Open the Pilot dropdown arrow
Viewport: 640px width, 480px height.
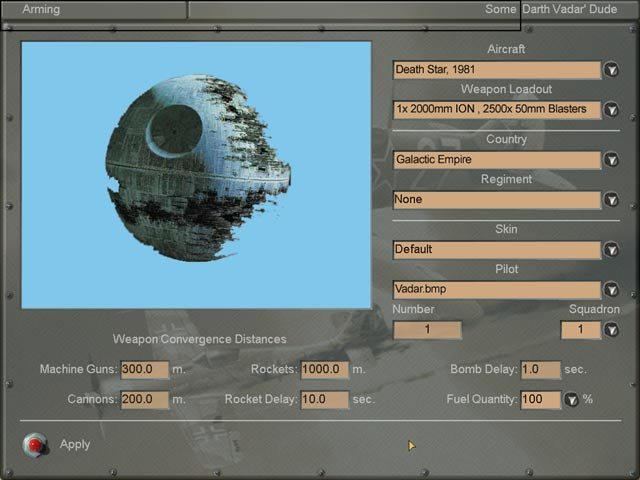coord(611,289)
